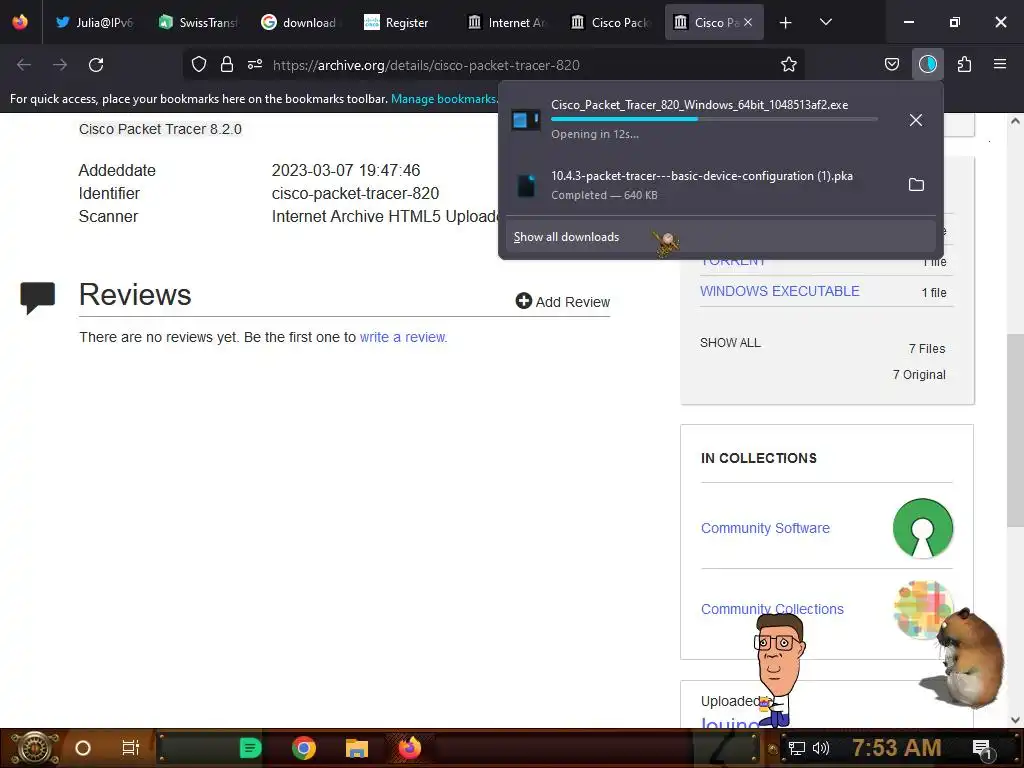Open the extensions puzzle icon
1024x768 pixels.
(x=965, y=65)
